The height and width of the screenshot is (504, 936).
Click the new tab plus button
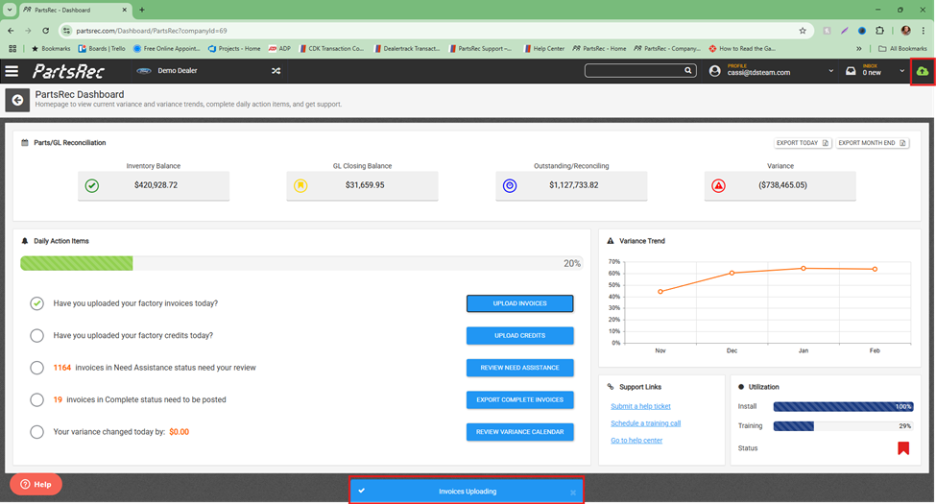pos(142,10)
